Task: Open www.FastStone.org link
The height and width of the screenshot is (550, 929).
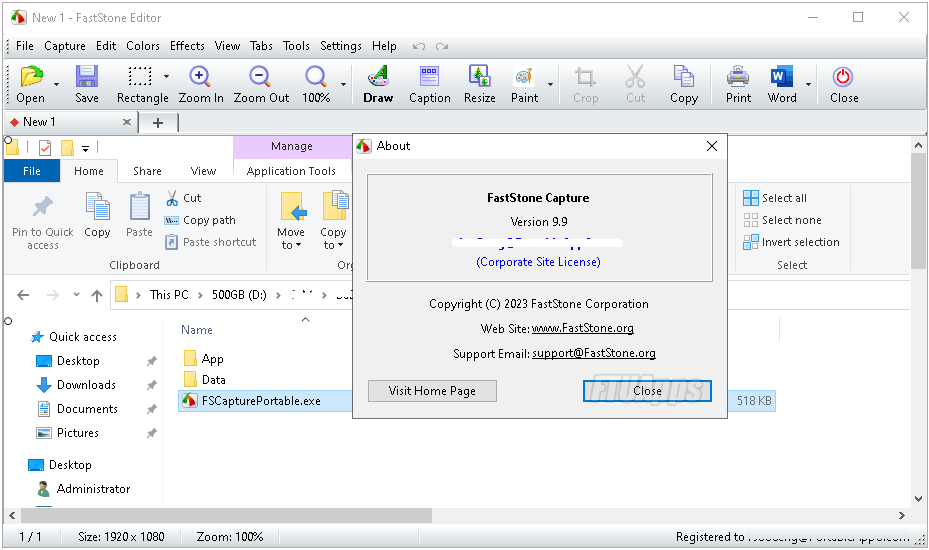Action: point(582,328)
